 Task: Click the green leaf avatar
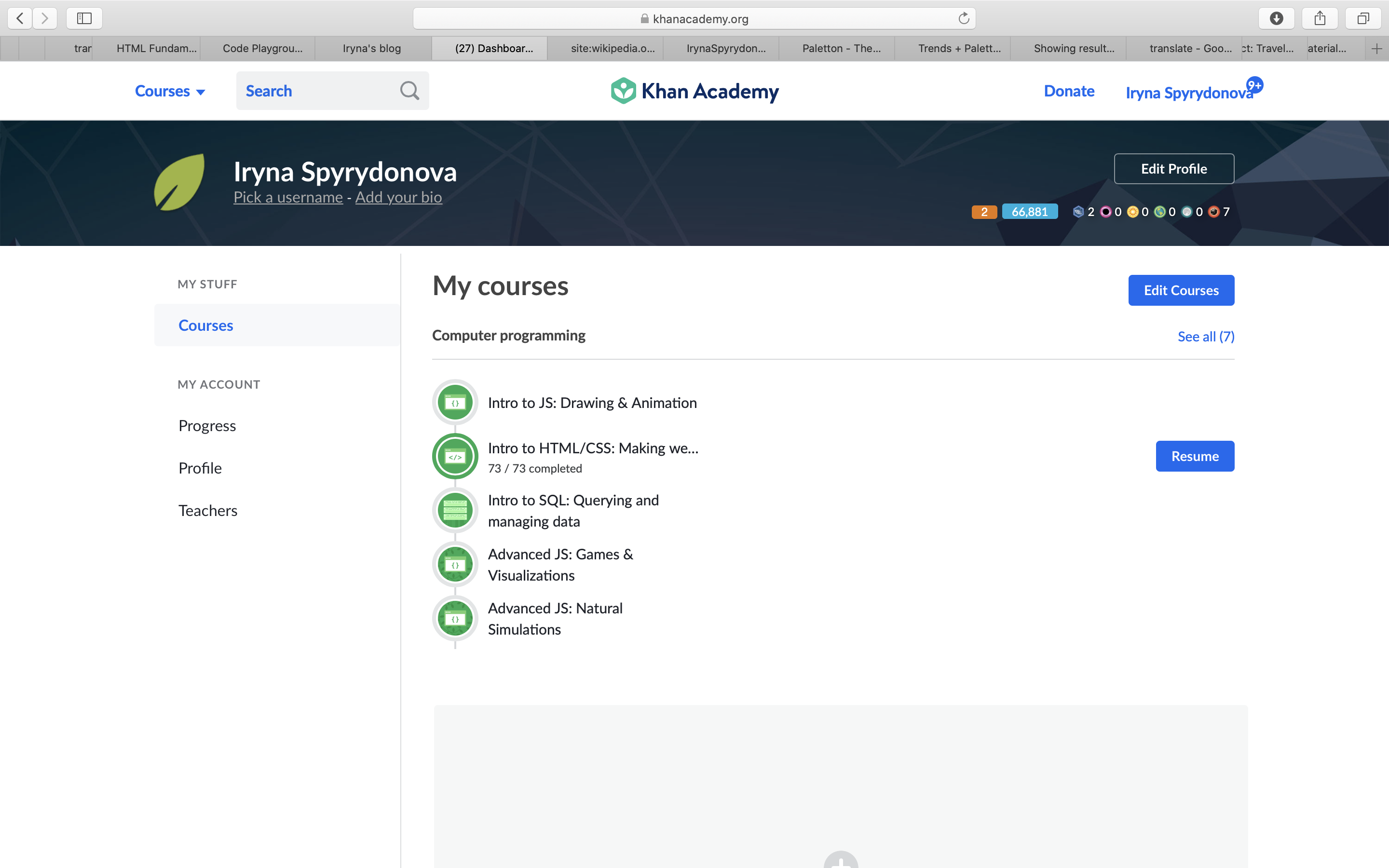[179, 182]
